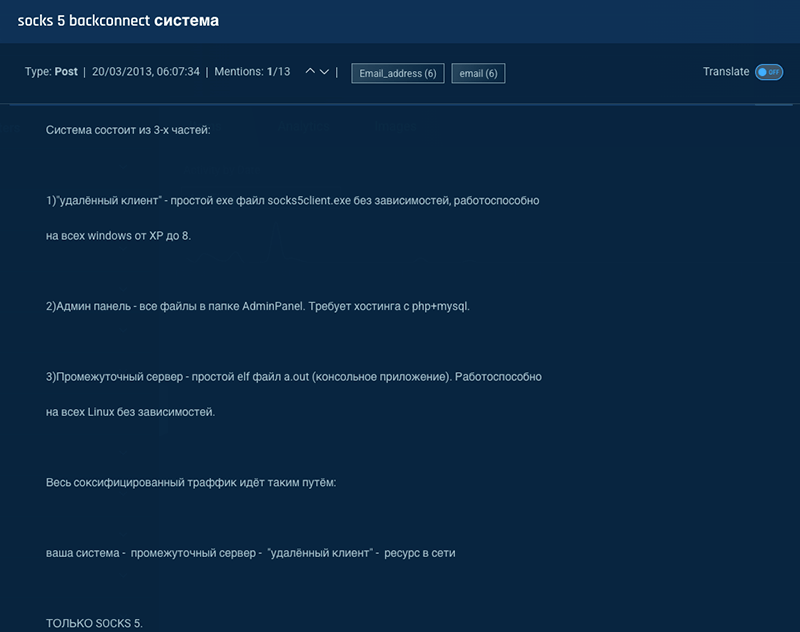Click the down chevron to jump to next mention
Viewport: 800px width, 632px height.
[x=324, y=72]
